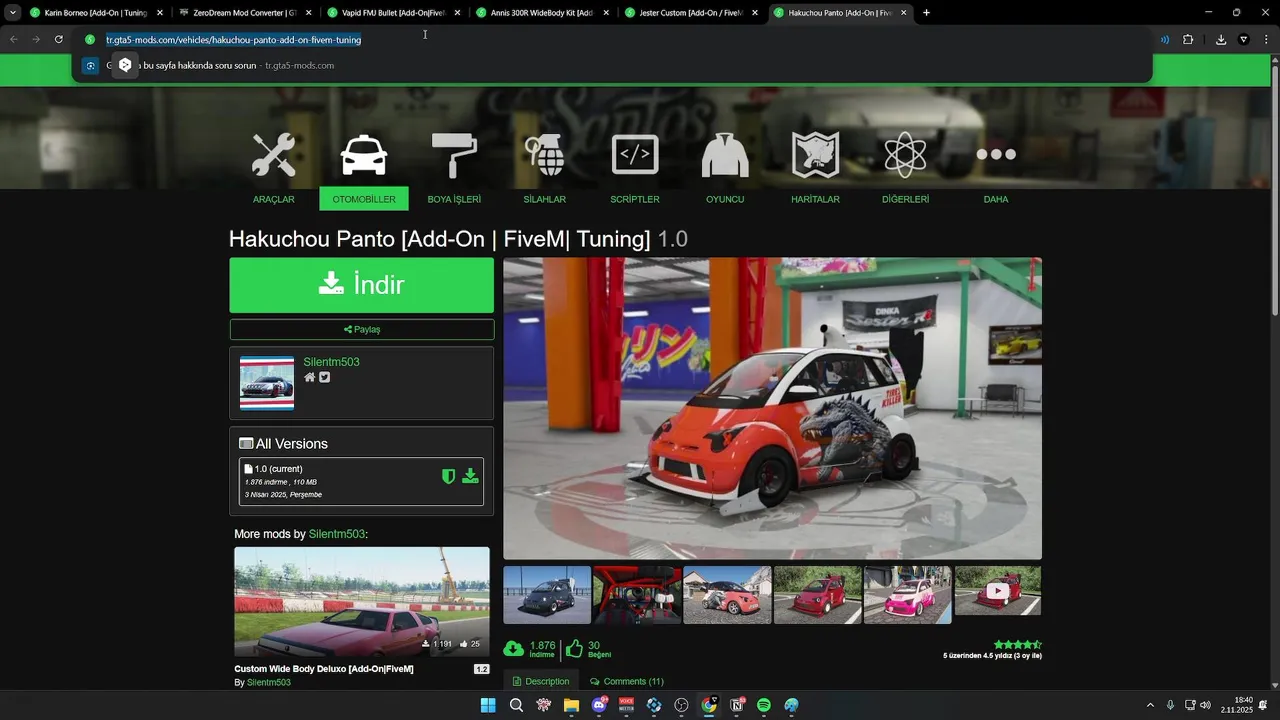
Task: Select the Otomobiller taxi car icon
Action: click(x=364, y=155)
